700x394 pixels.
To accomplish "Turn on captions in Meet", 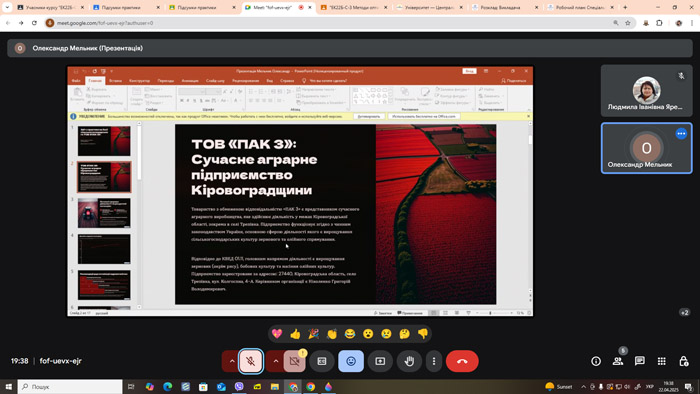I will [322, 361].
